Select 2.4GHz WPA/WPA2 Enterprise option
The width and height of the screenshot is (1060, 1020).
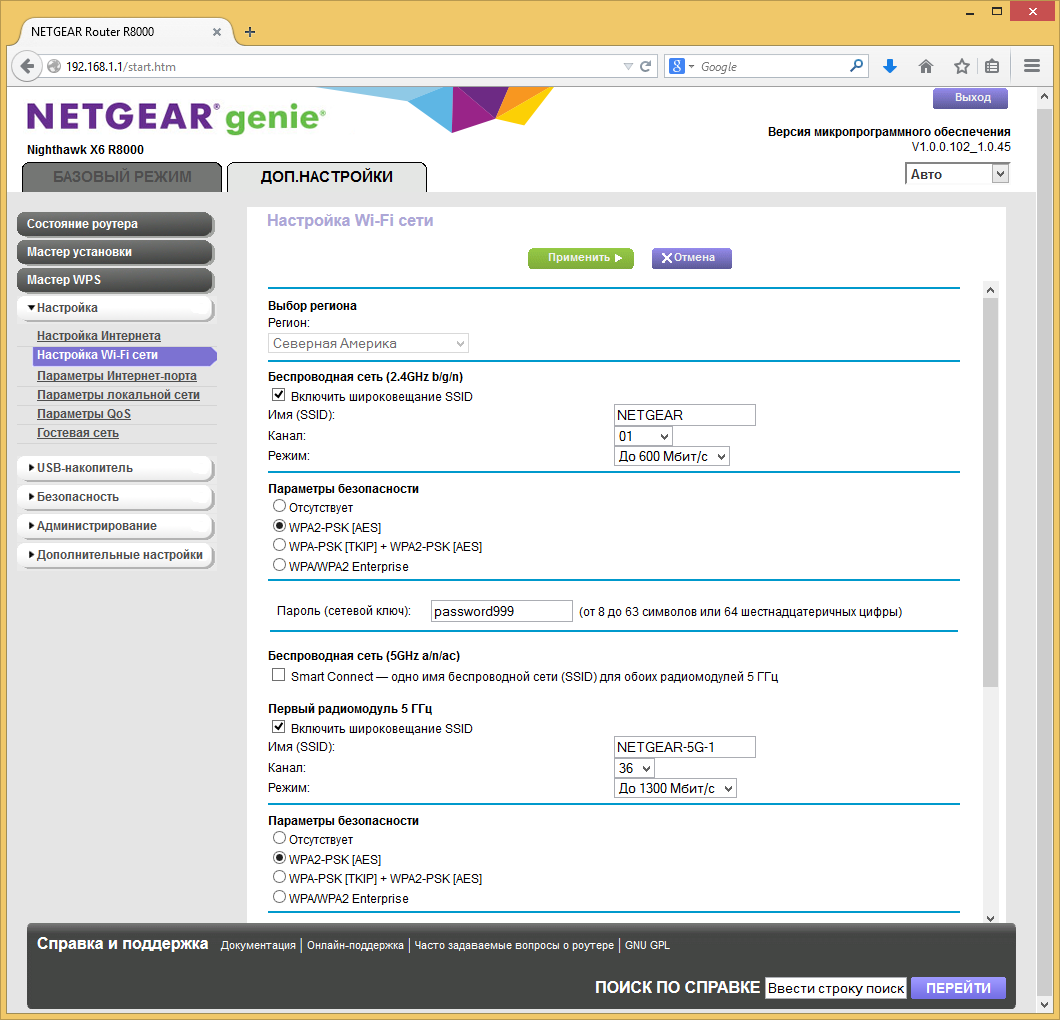tap(279, 565)
